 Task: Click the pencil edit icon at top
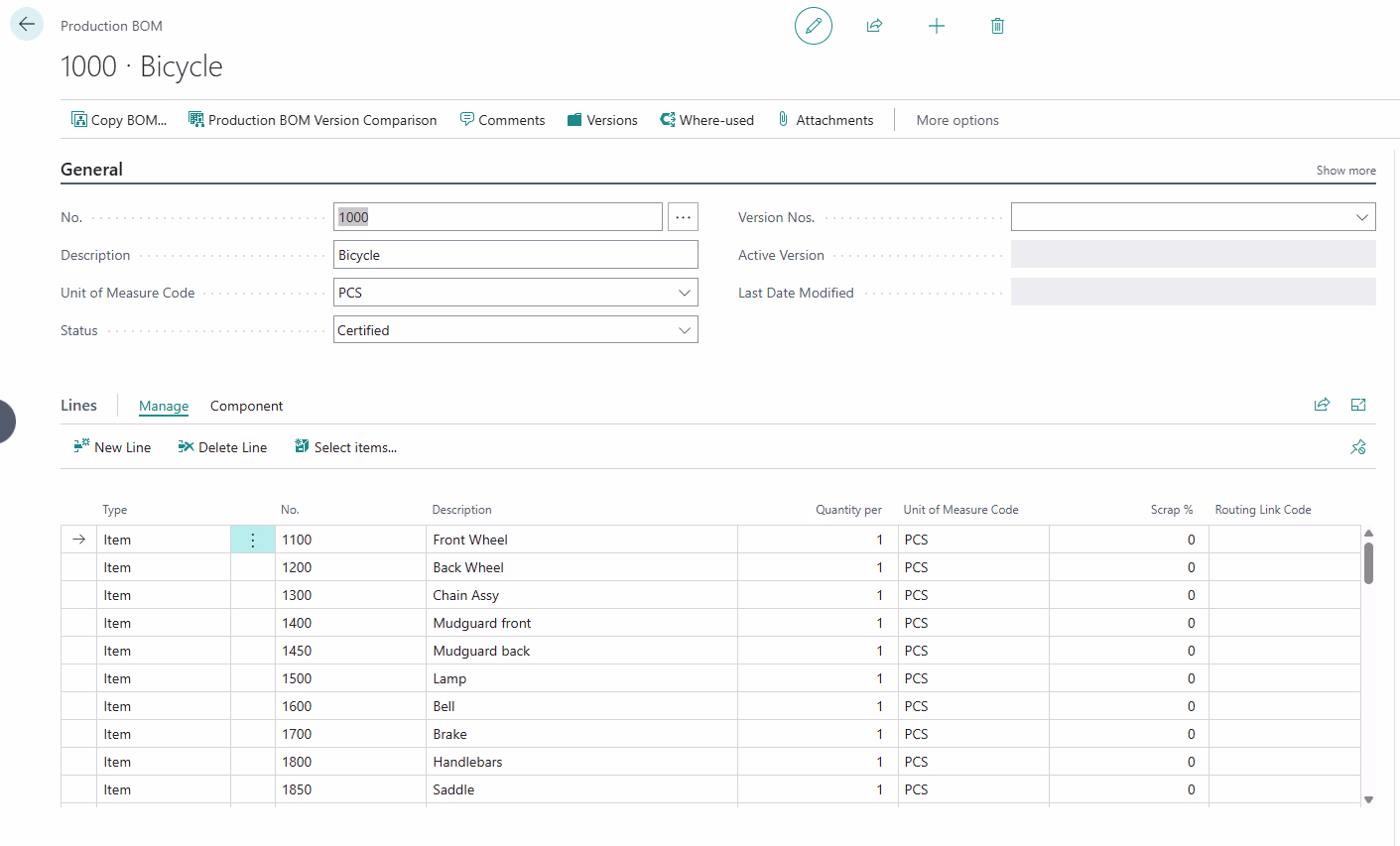(814, 26)
